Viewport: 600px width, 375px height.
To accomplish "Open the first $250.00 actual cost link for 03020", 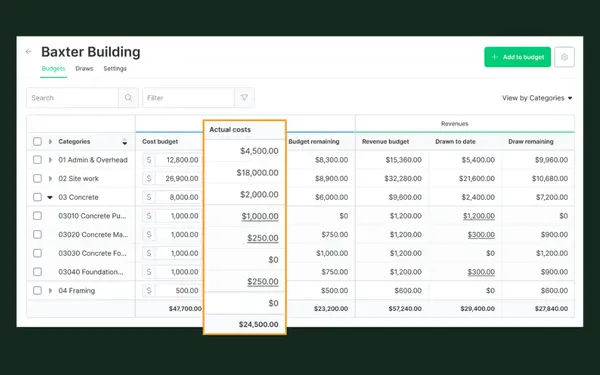I will tap(262, 238).
